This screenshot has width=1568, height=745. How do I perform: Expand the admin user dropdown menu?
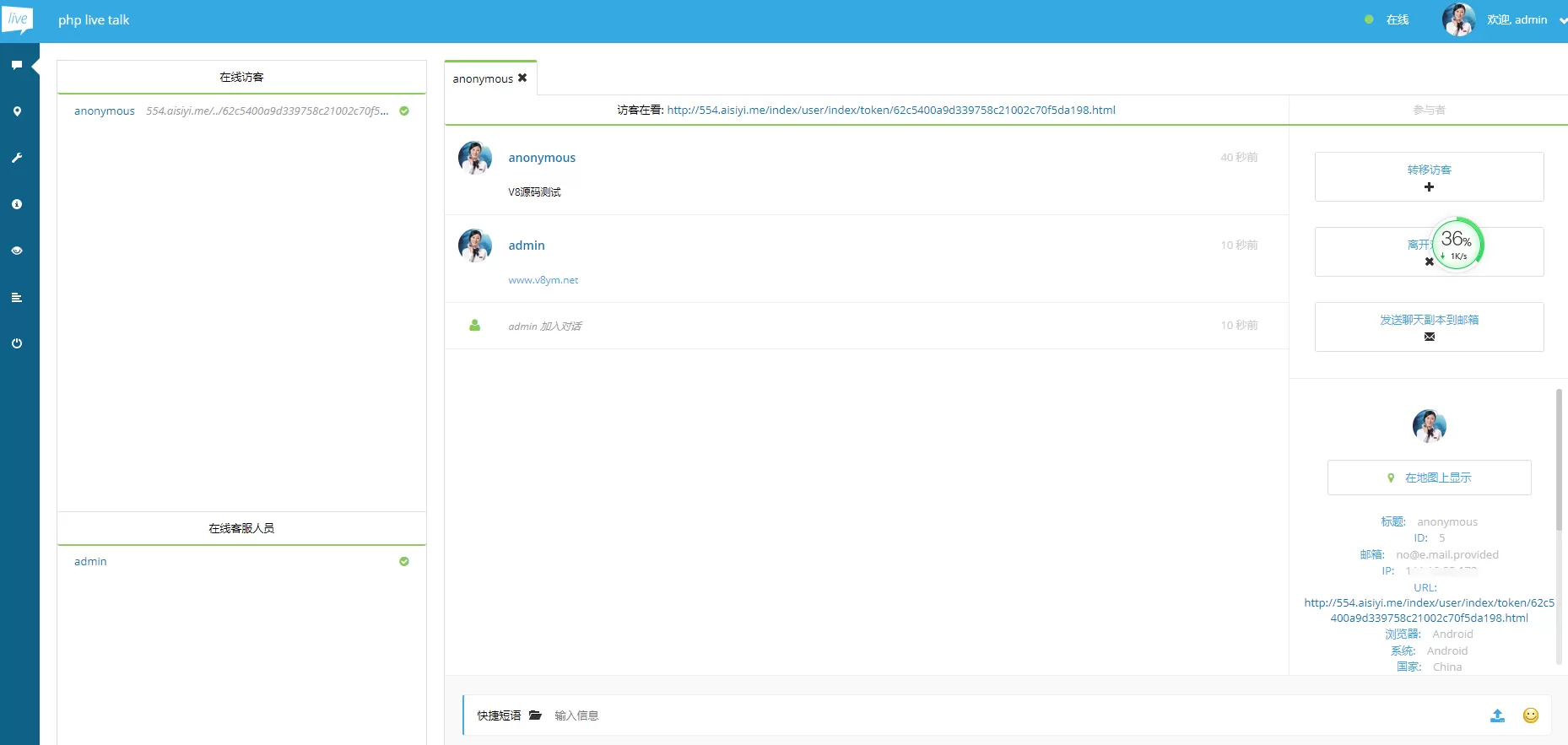(1562, 20)
